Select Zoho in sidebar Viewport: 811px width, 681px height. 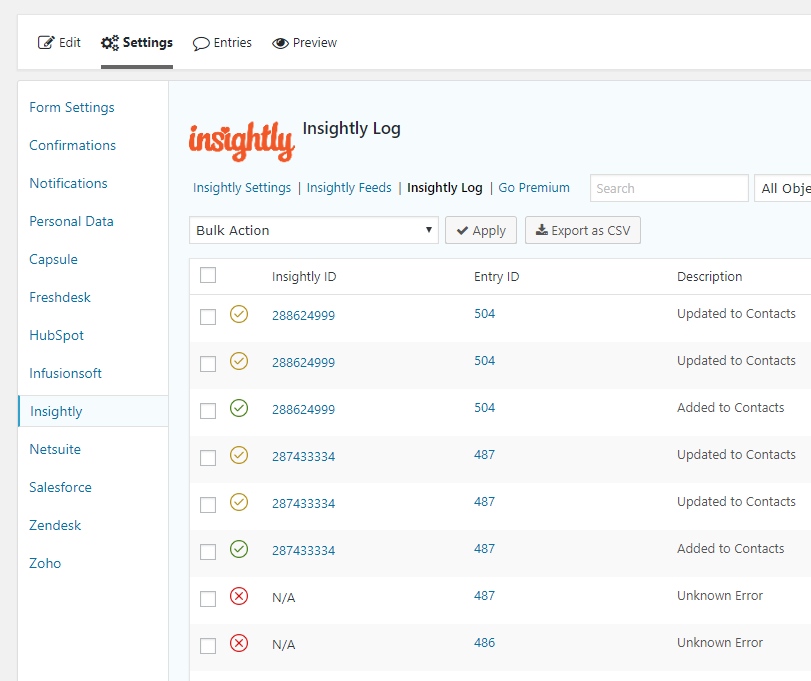point(45,563)
